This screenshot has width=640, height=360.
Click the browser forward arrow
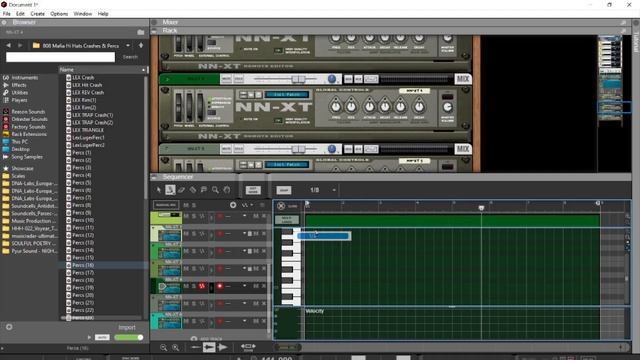20,45
